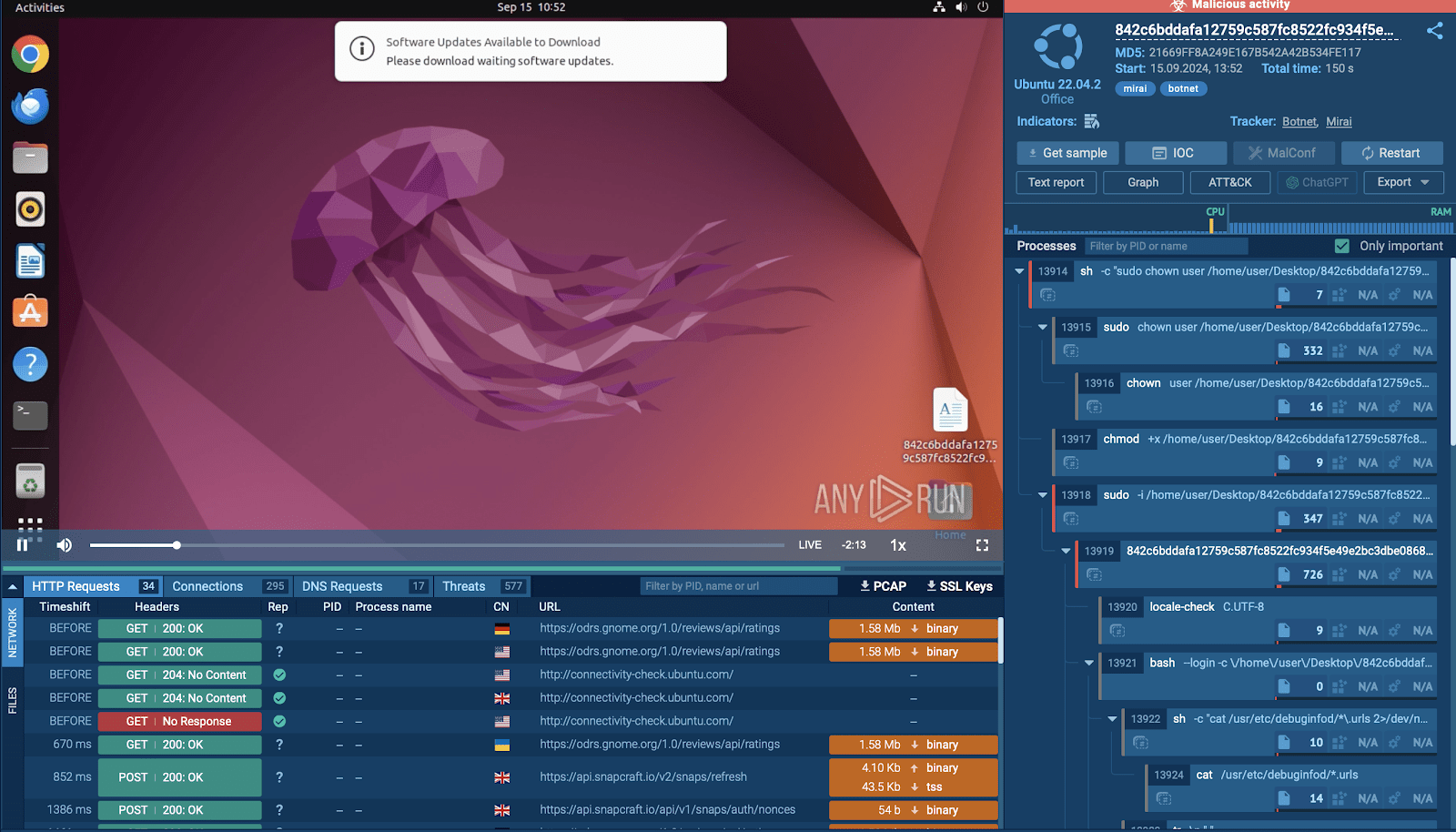
Task: Click the Restart analysis button
Action: (1392, 152)
